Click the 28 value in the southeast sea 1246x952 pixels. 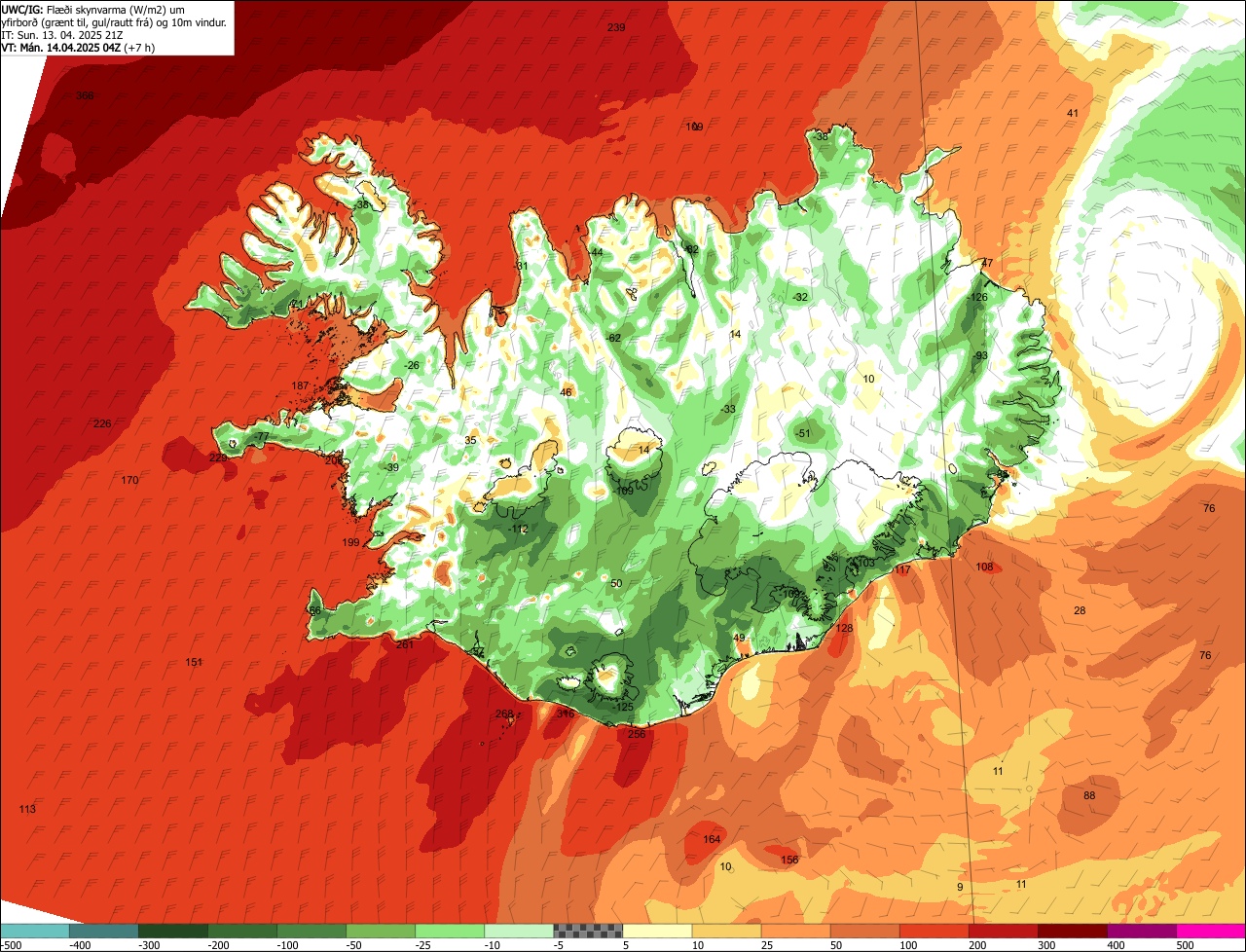(x=1080, y=610)
